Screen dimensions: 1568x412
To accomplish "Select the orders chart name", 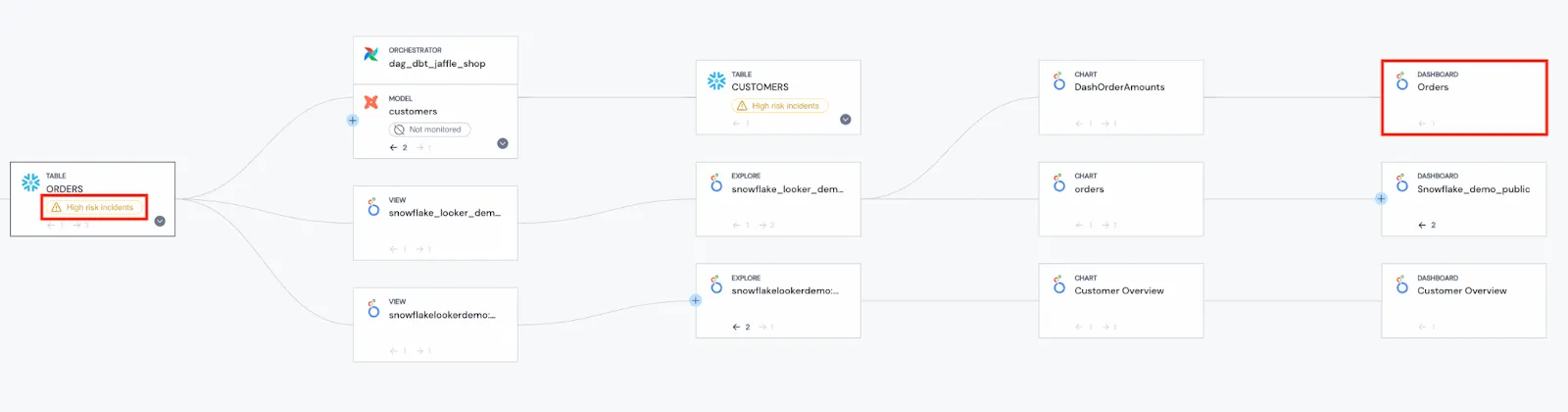I will point(1089,189).
